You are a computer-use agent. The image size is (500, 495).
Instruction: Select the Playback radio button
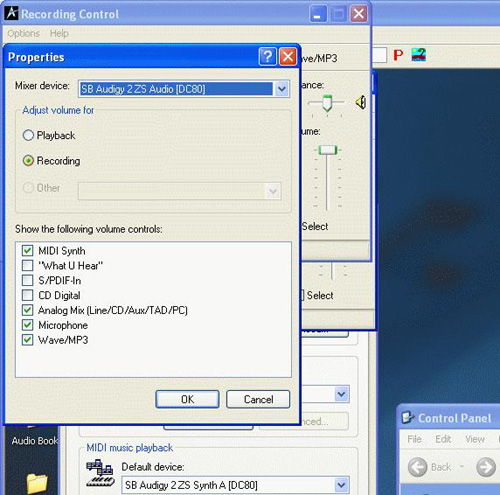pos(28,135)
